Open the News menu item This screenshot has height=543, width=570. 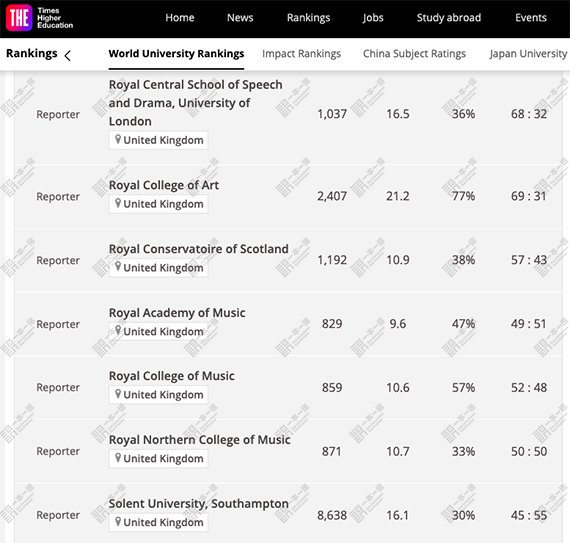point(240,17)
